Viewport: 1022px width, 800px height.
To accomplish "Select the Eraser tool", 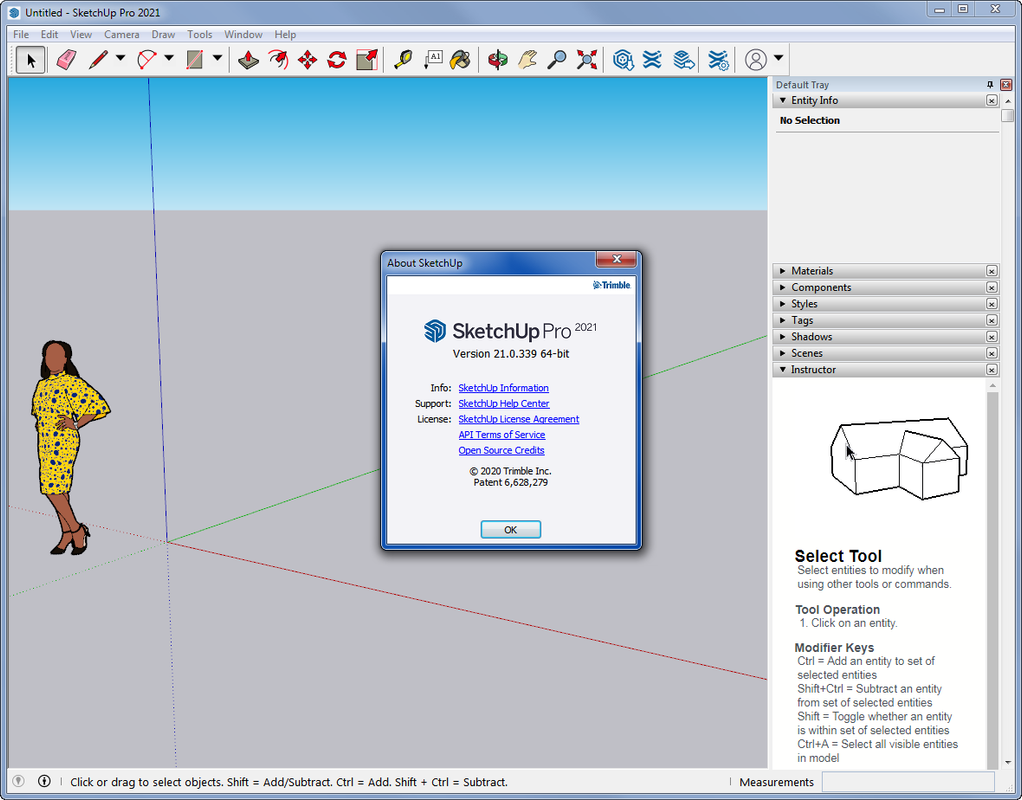I will tap(66, 60).
